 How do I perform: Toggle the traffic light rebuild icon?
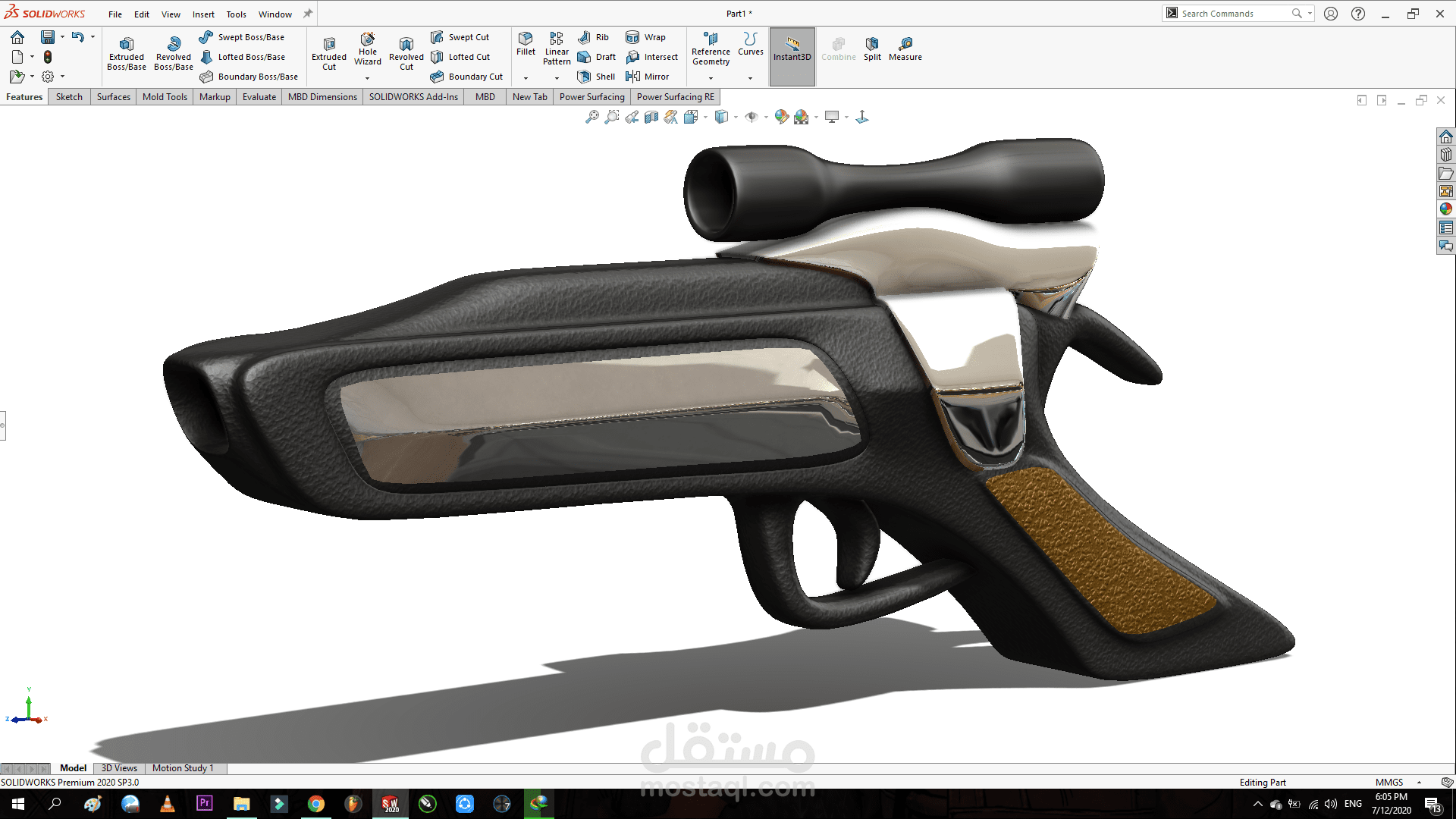pyautogui.click(x=48, y=57)
